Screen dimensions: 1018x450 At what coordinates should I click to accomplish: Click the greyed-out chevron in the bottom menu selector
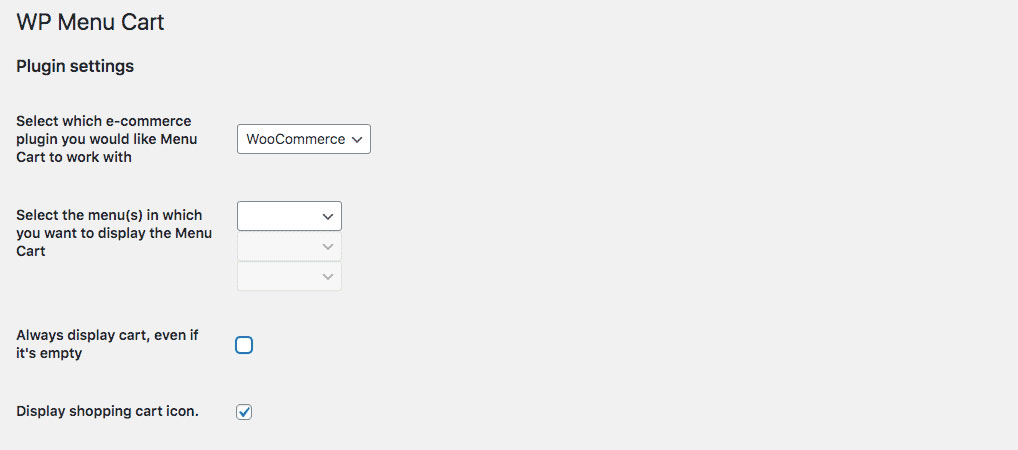tap(327, 277)
